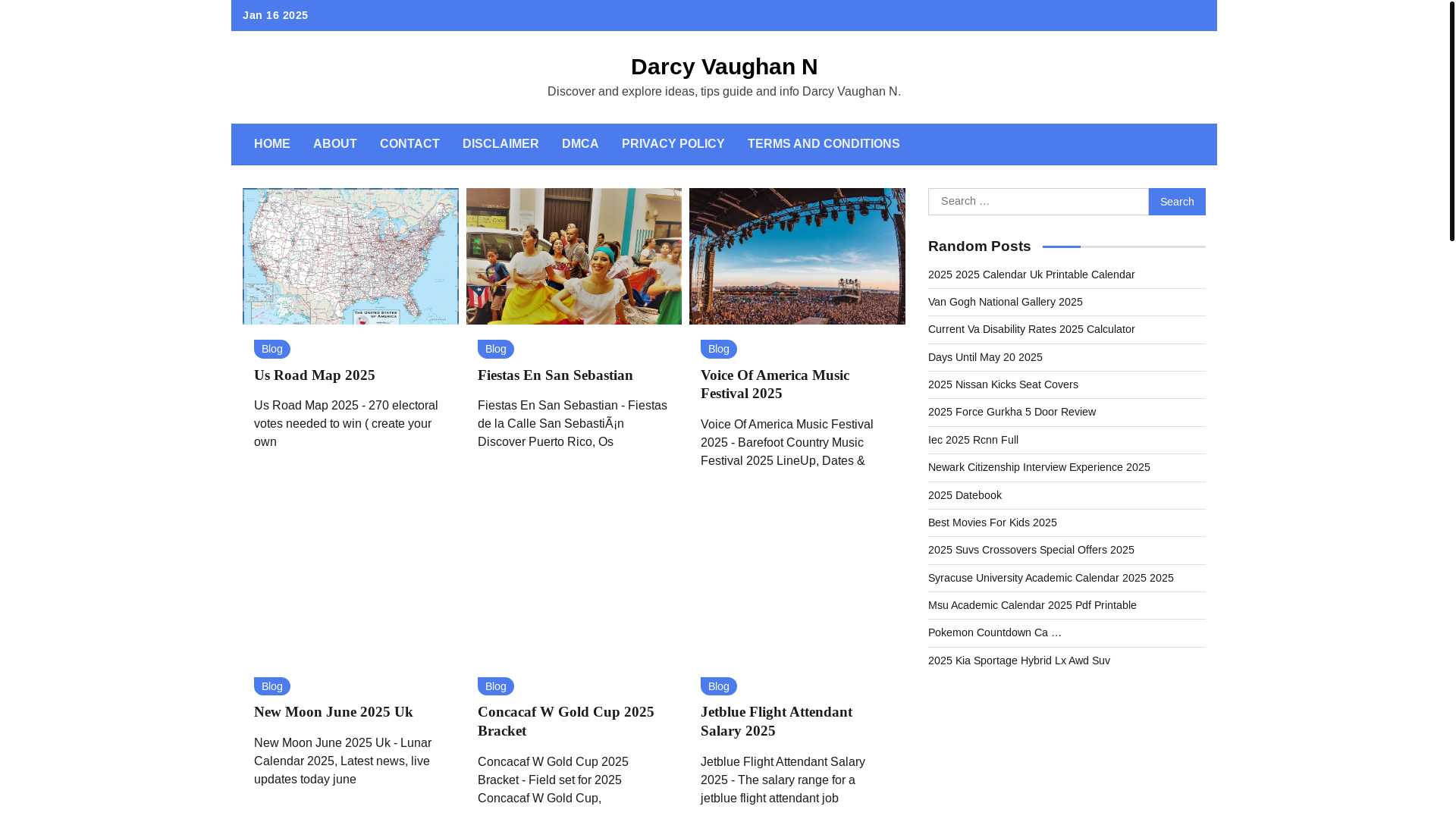Click the Blog tag above Us Road Map 2025
Viewport: 1456px width, 819px height.
[272, 349]
